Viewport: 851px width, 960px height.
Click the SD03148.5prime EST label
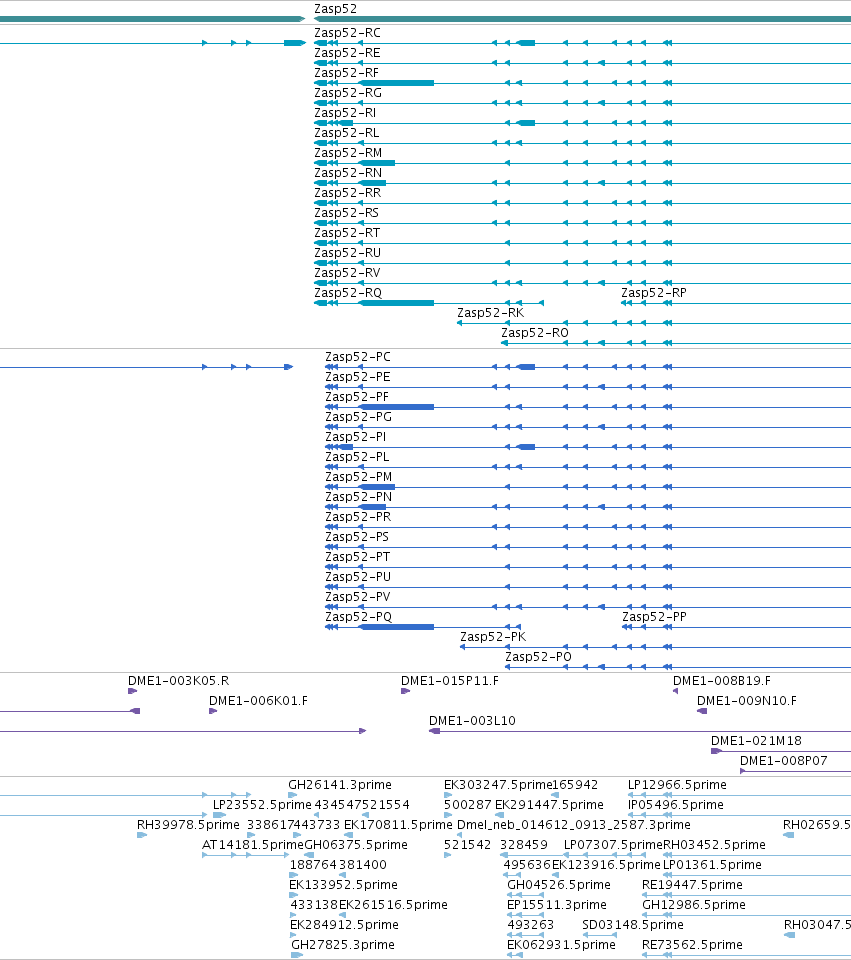click(x=633, y=925)
